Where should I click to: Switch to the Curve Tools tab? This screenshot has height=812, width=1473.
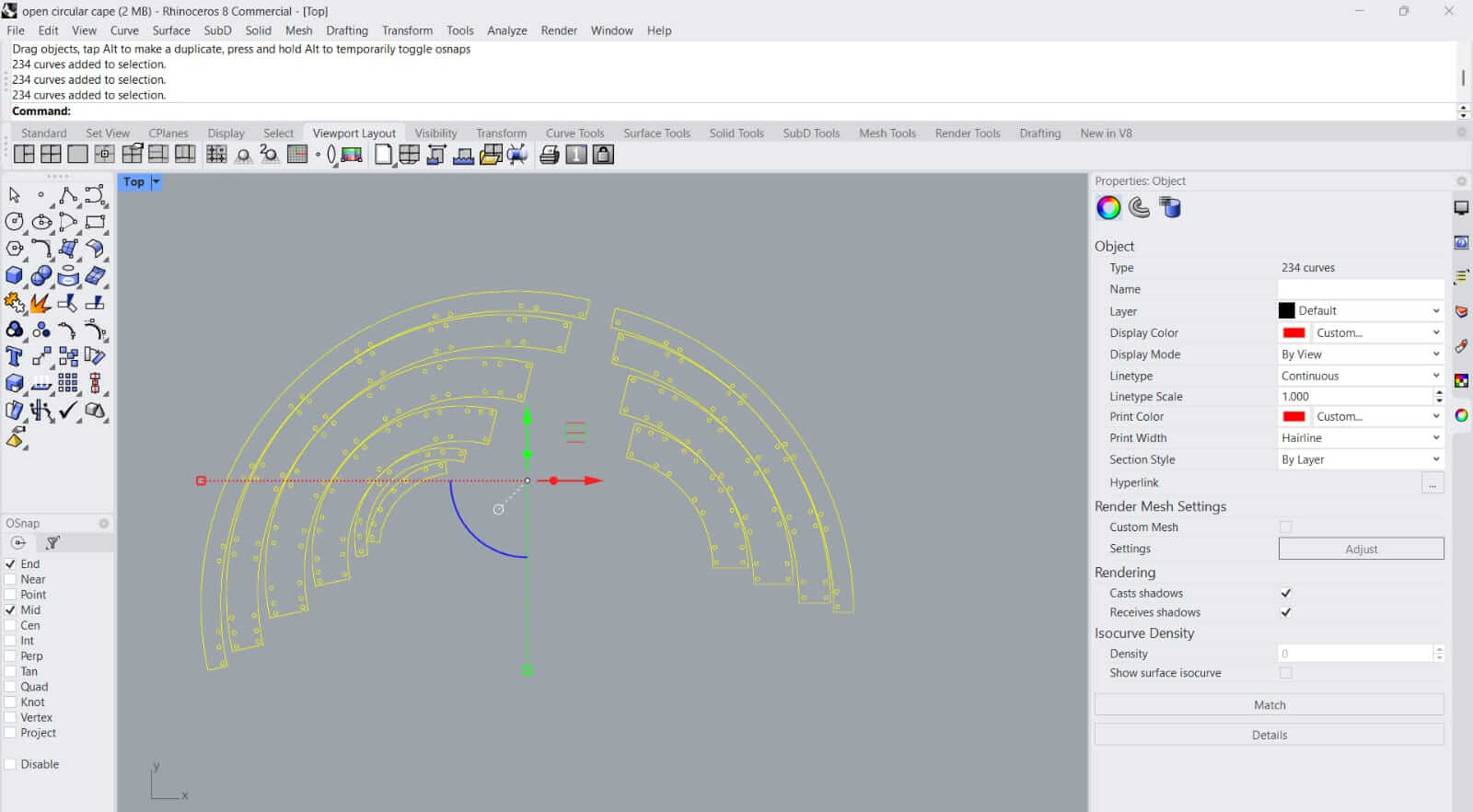[574, 133]
